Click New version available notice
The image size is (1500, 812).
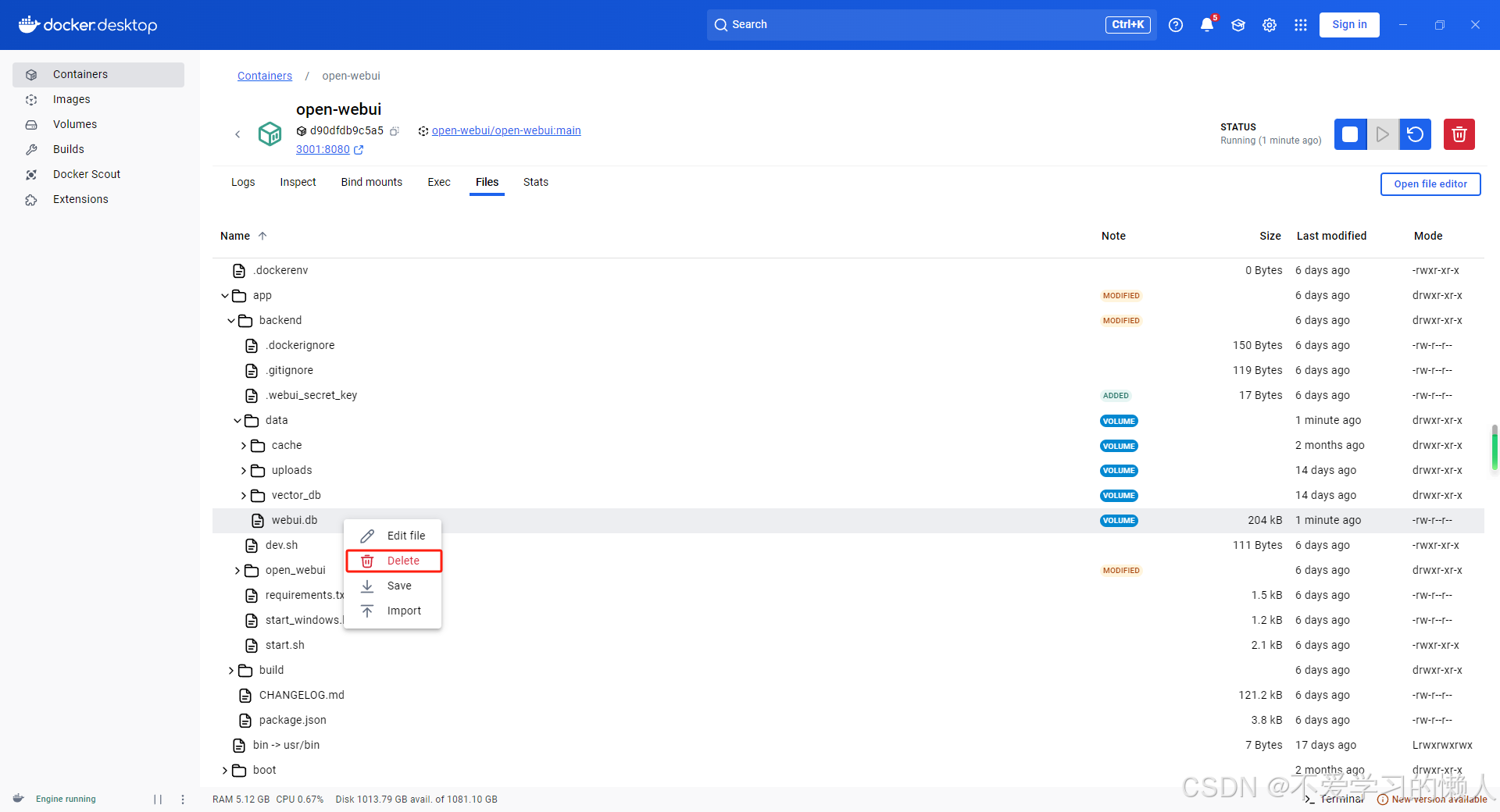[1432, 800]
